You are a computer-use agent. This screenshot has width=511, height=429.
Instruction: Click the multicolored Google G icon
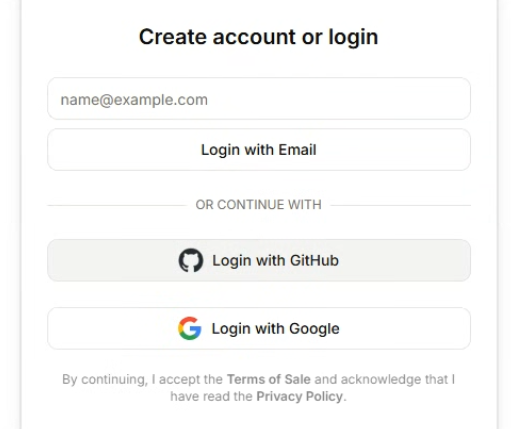pyautogui.click(x=190, y=328)
